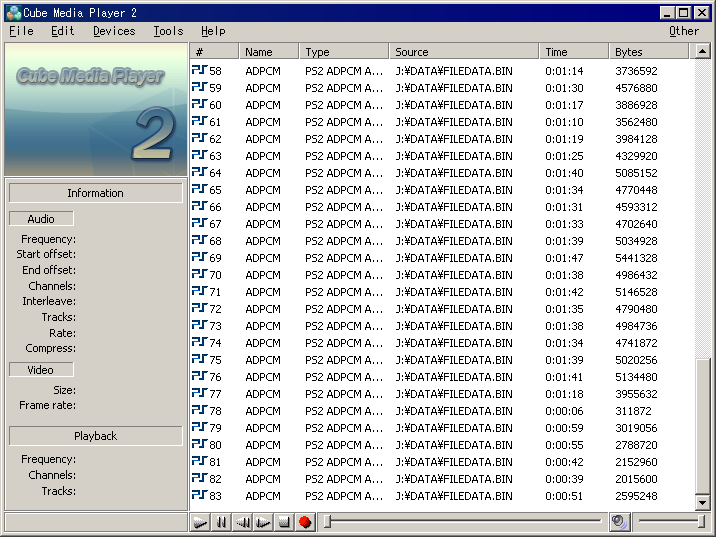The height and width of the screenshot is (537, 716).
Task: Click the ADPCM name in row 77
Action: [x=263, y=394]
